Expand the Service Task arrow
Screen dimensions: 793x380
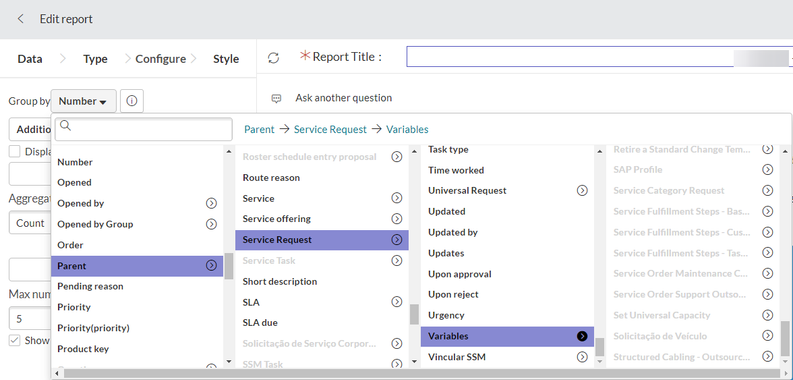(x=397, y=261)
